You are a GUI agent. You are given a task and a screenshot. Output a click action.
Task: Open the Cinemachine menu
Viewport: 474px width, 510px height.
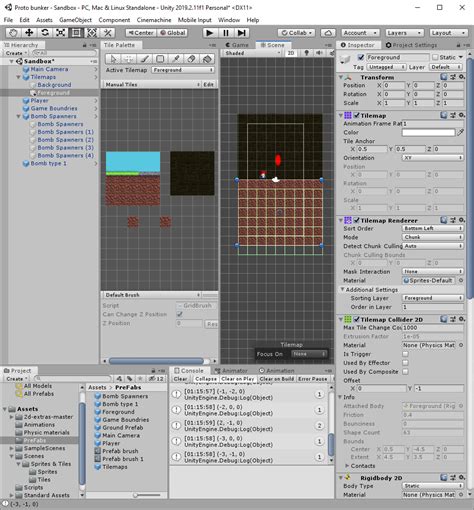coord(154,20)
